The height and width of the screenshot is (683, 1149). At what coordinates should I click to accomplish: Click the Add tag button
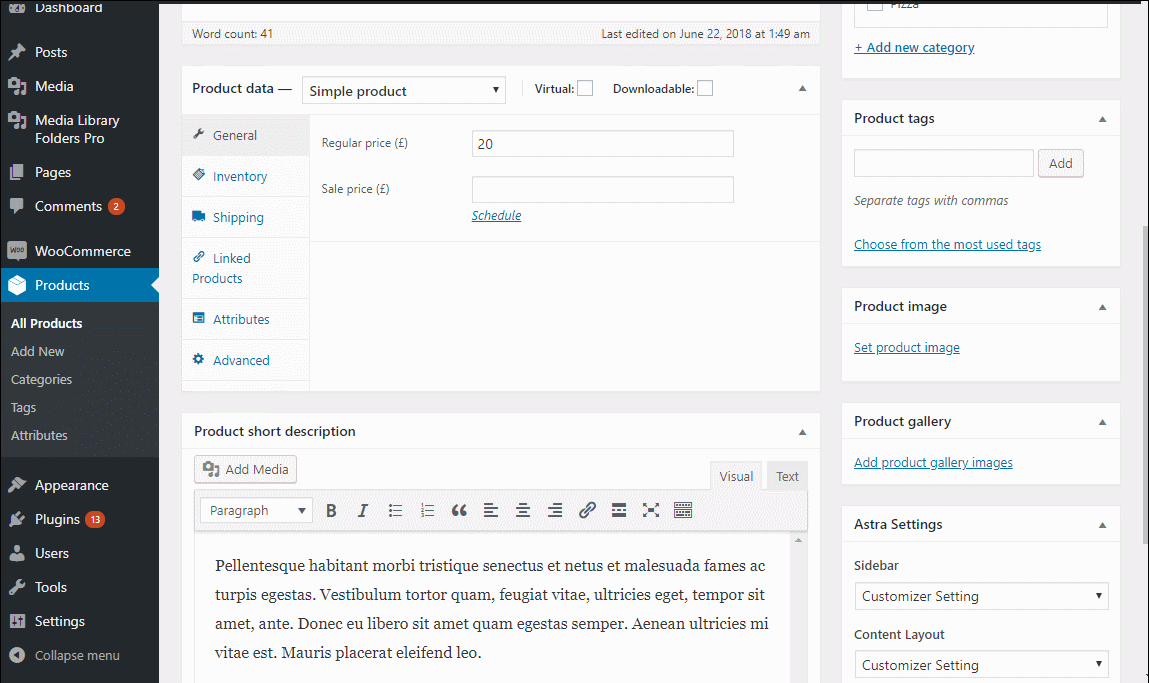click(1060, 163)
